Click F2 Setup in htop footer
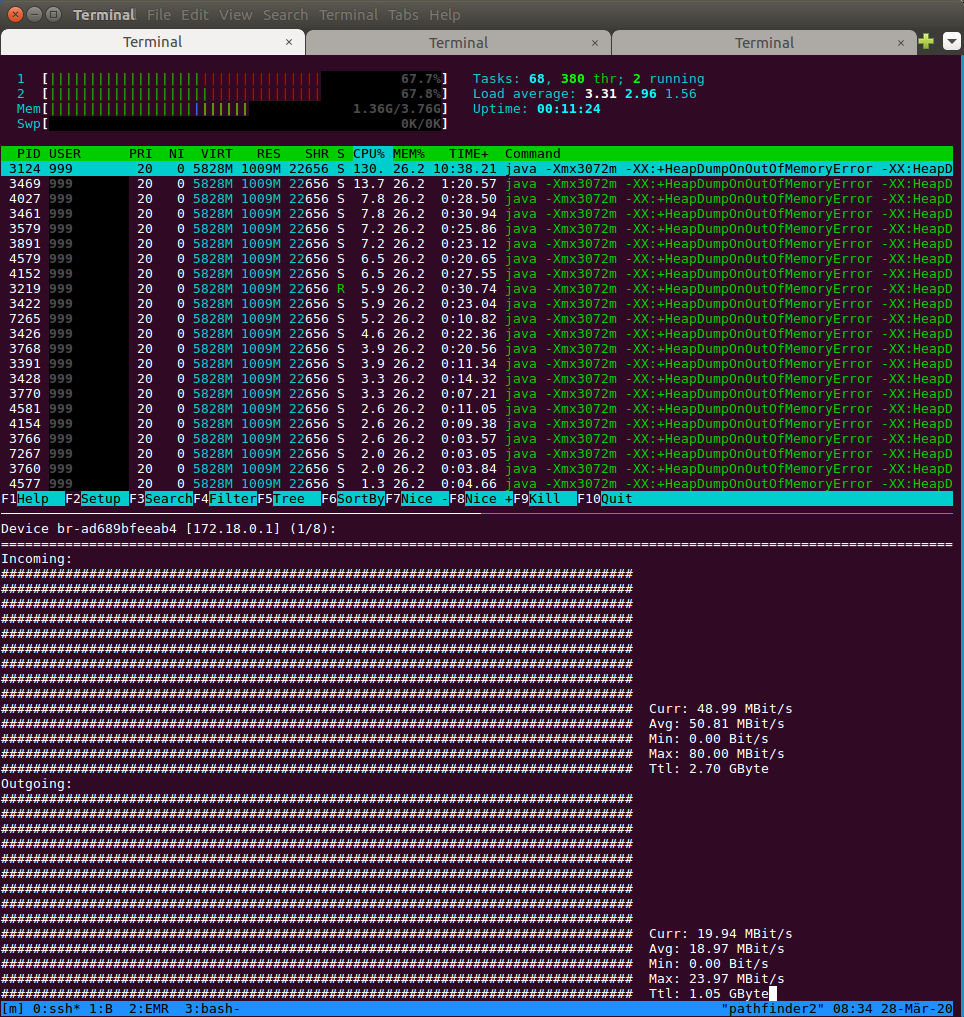The width and height of the screenshot is (964, 1017). point(97,499)
